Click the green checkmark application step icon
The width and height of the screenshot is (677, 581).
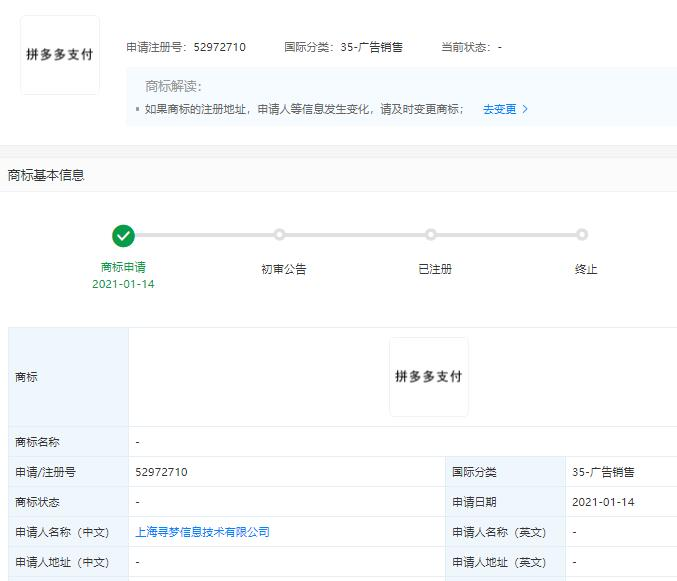click(123, 236)
